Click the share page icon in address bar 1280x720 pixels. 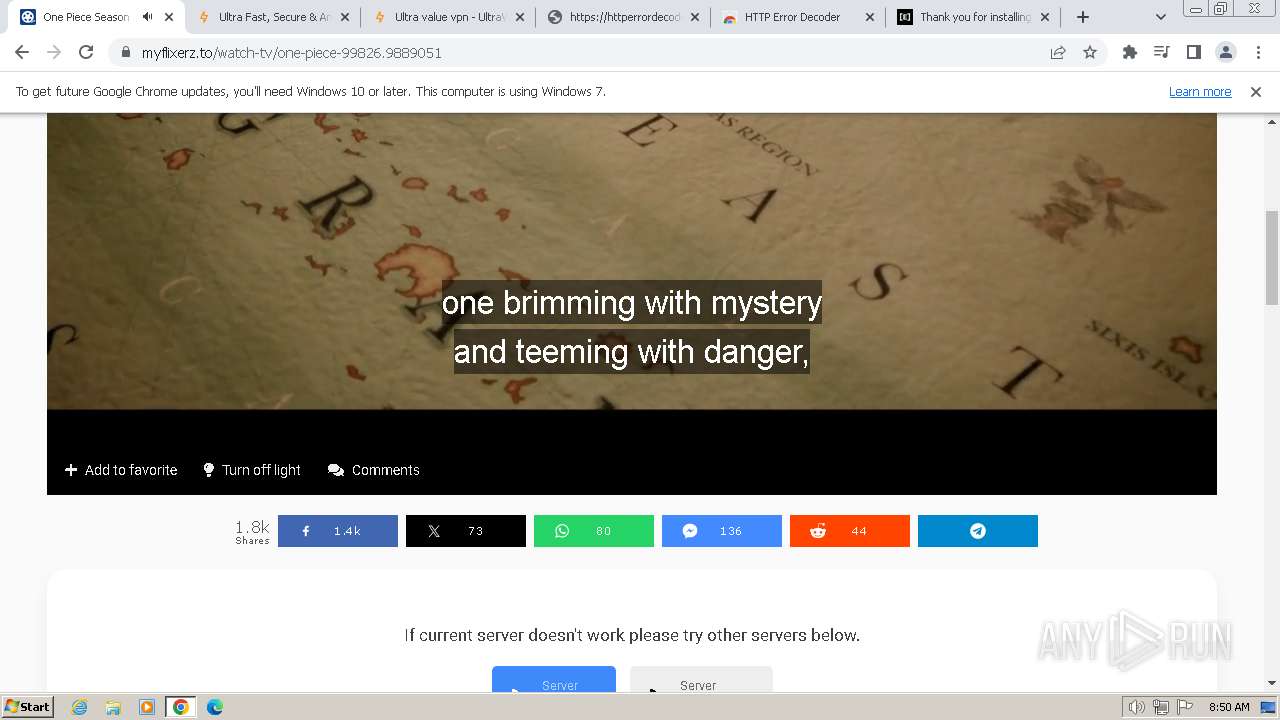pos(1058,53)
